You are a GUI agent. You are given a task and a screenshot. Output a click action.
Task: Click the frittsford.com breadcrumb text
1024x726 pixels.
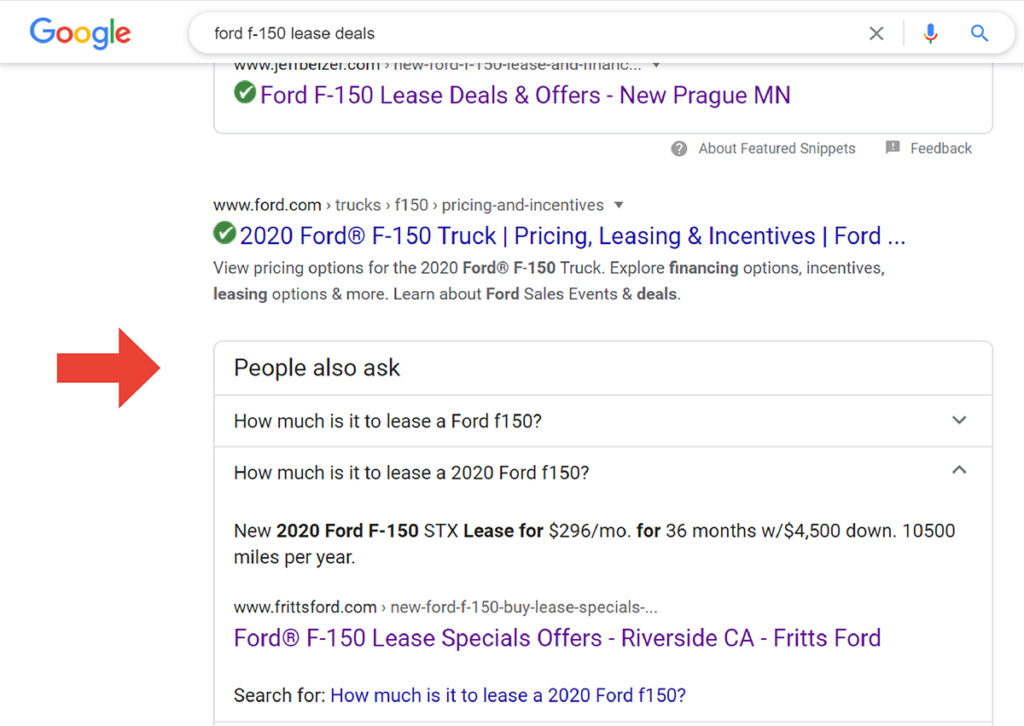point(443,607)
